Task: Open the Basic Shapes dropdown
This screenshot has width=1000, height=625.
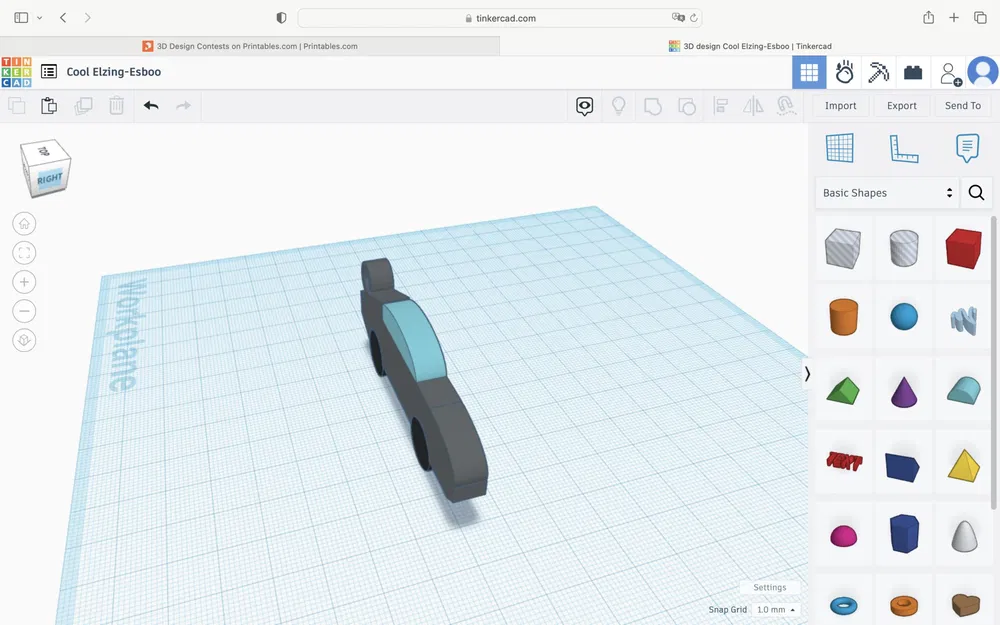Action: tap(885, 192)
